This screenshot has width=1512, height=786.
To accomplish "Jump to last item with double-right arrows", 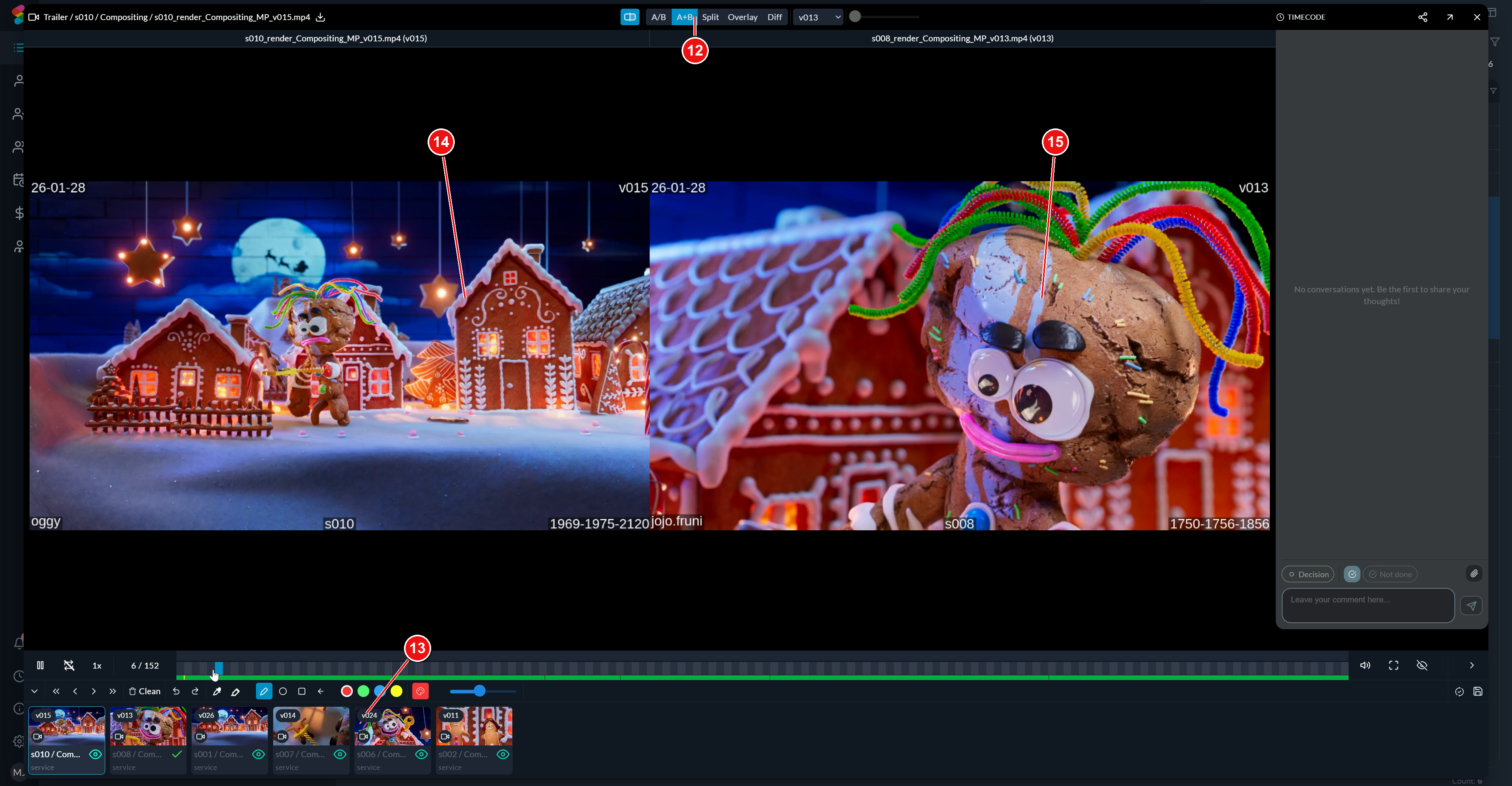I will coord(113,691).
